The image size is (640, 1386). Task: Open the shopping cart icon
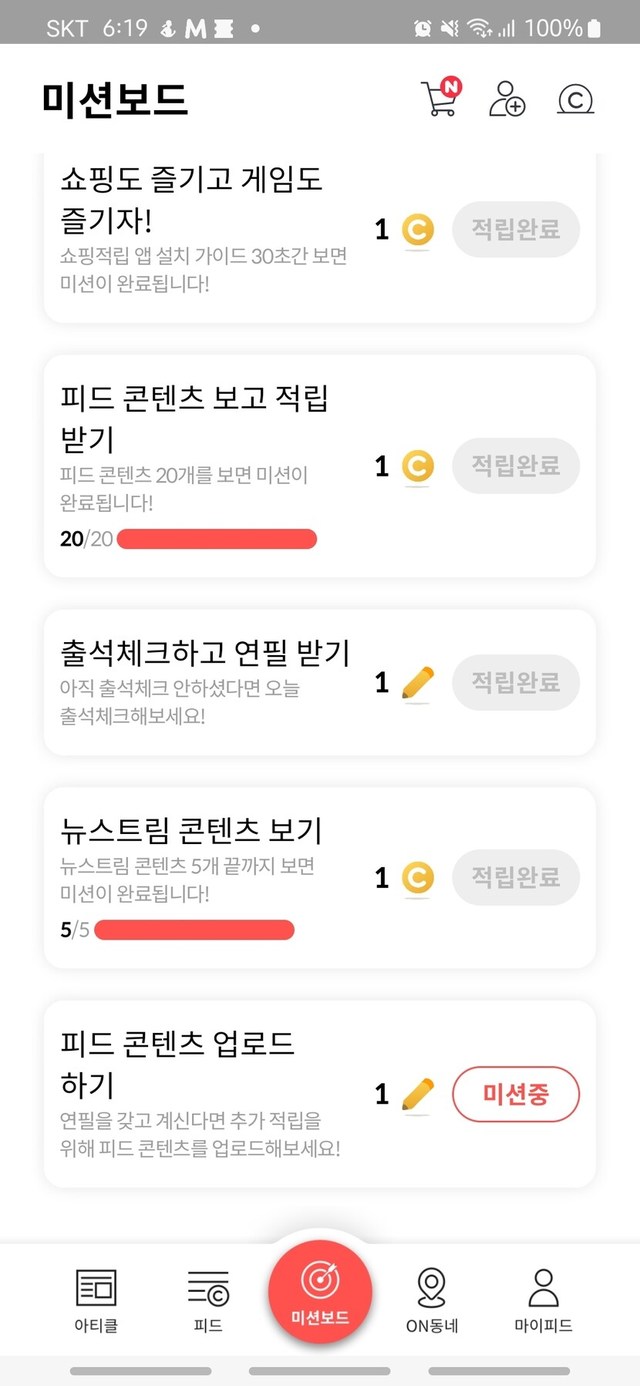[439, 98]
